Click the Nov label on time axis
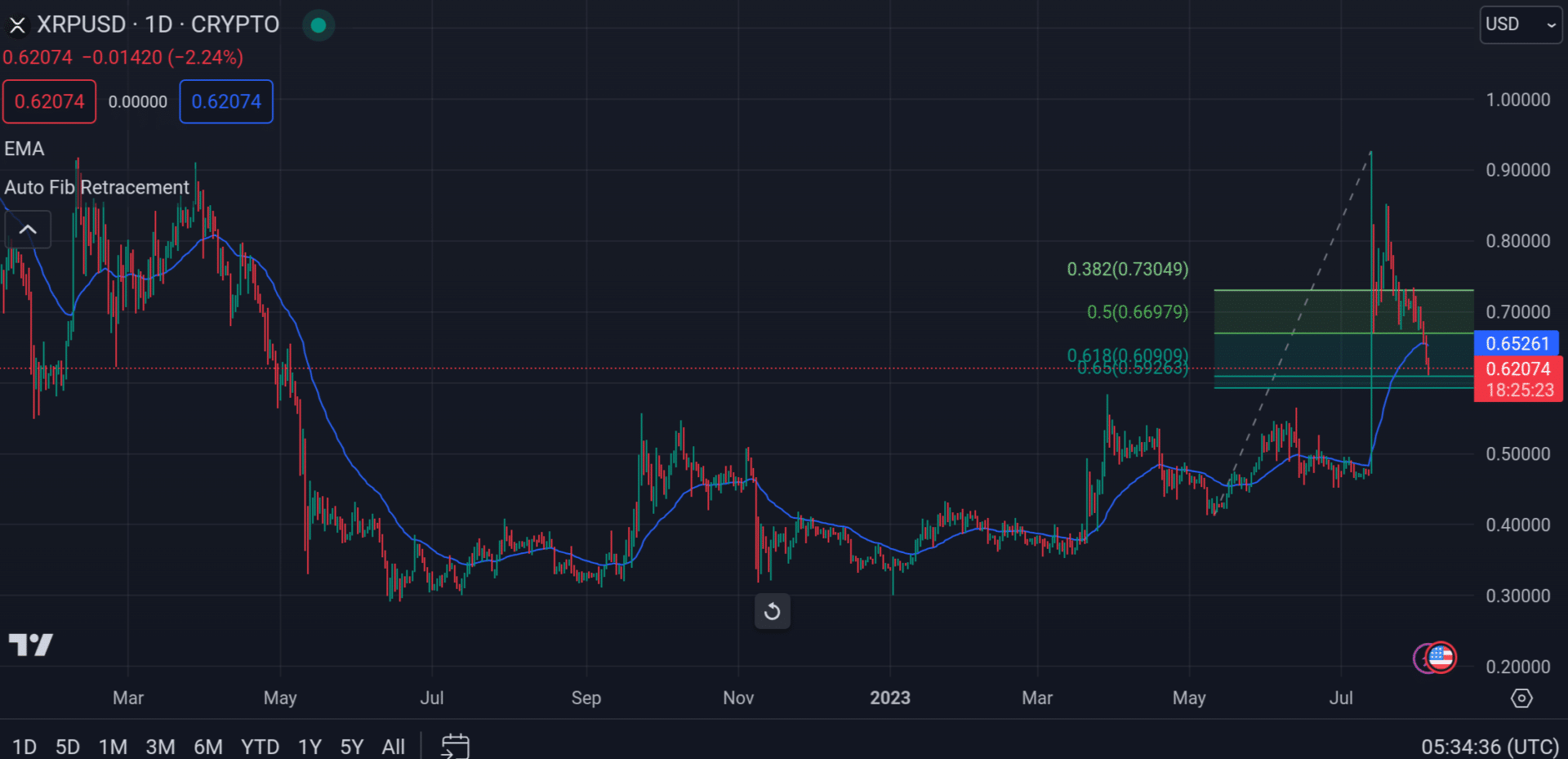Screen dimensions: 1568x759 738,698
